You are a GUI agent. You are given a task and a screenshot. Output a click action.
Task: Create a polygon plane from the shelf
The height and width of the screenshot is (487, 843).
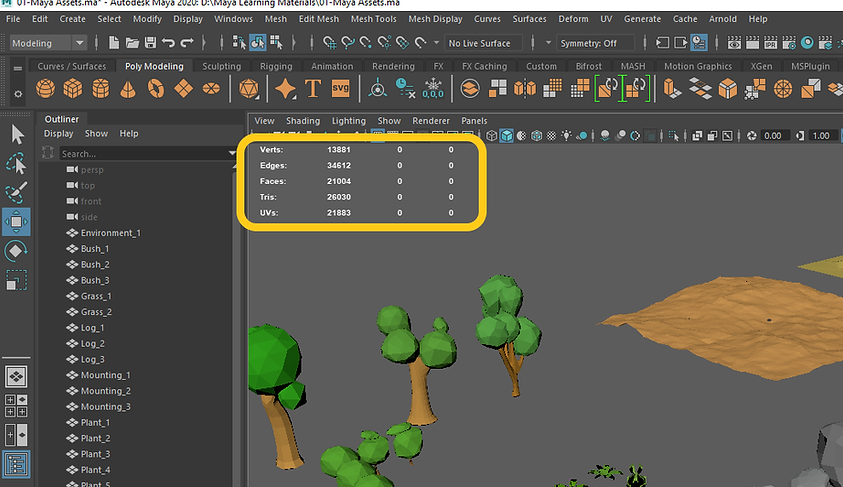tap(183, 88)
